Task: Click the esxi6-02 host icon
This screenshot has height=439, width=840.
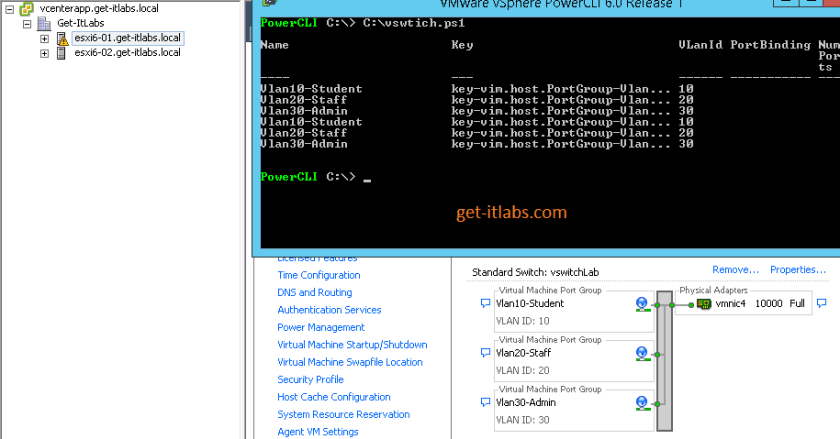Action: [x=61, y=53]
